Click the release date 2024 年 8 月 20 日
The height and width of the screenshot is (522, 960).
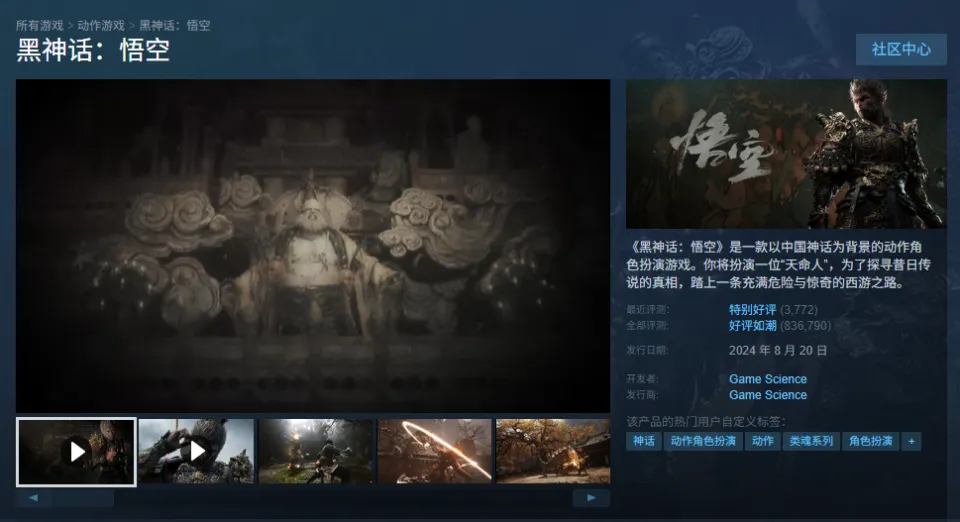[x=778, y=351]
